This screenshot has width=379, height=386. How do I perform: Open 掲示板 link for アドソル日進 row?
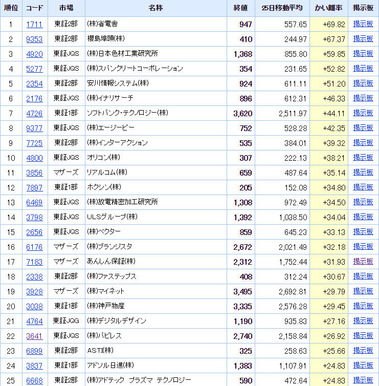click(363, 365)
